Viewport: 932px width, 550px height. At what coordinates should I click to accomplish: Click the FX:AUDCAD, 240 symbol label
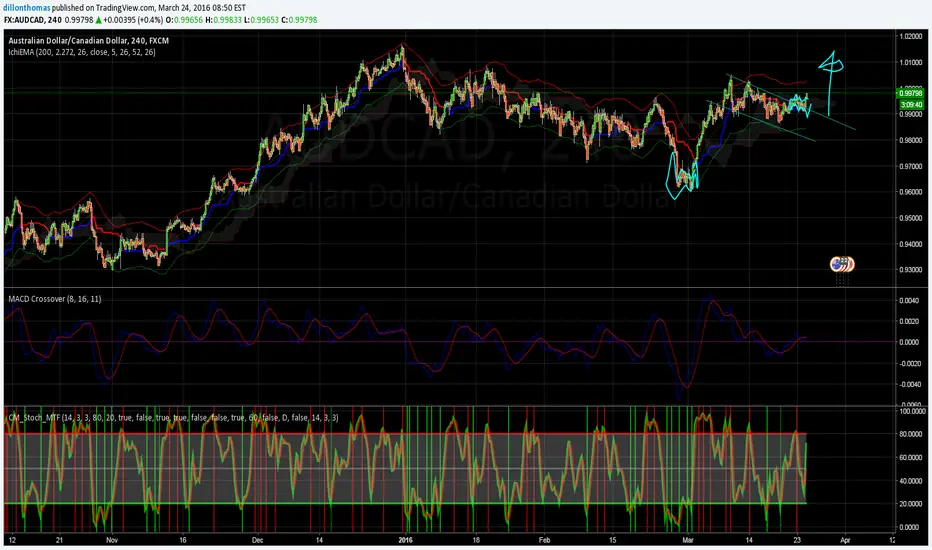point(33,20)
